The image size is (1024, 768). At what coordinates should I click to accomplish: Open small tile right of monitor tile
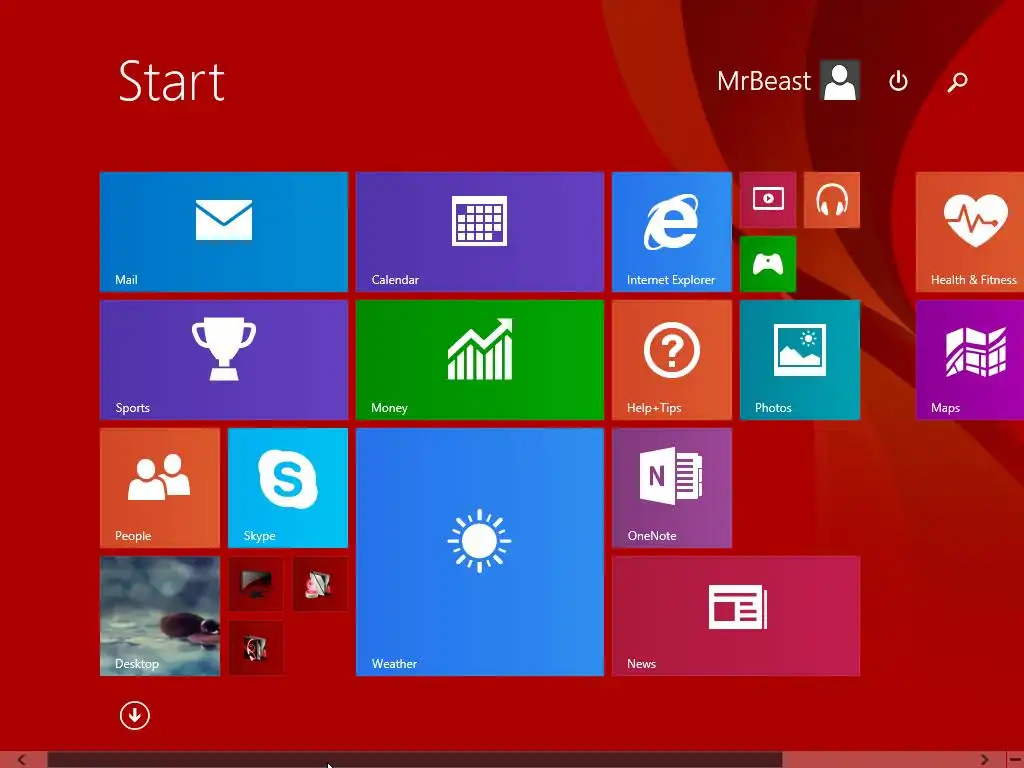[320, 584]
